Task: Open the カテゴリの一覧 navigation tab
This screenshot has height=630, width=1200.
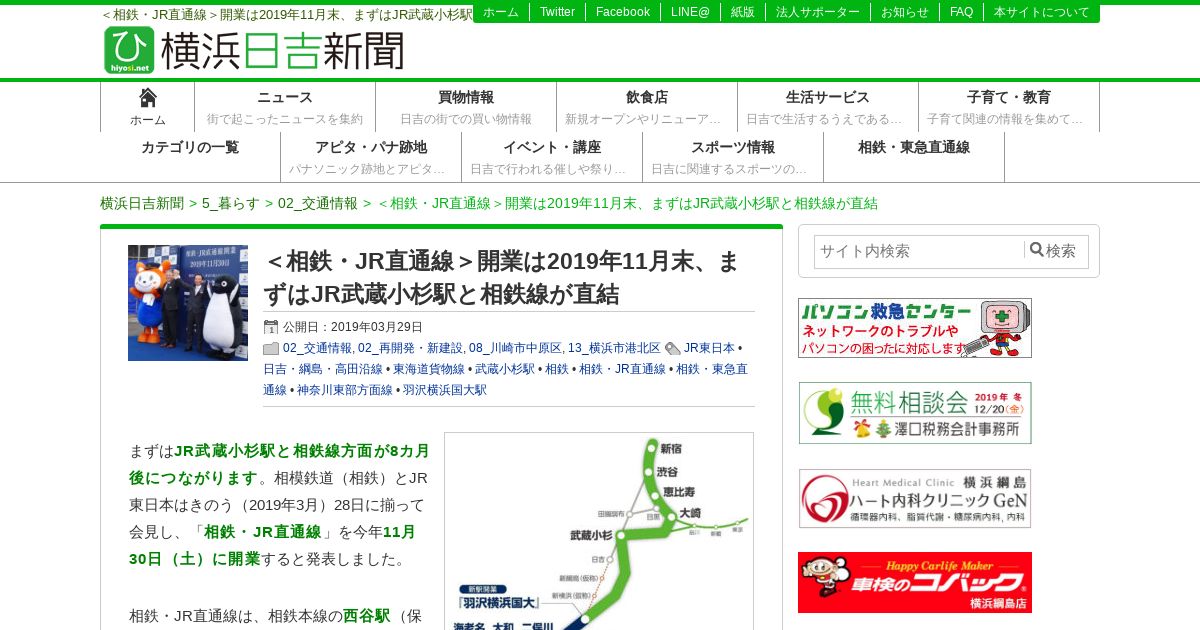Action: [190, 157]
